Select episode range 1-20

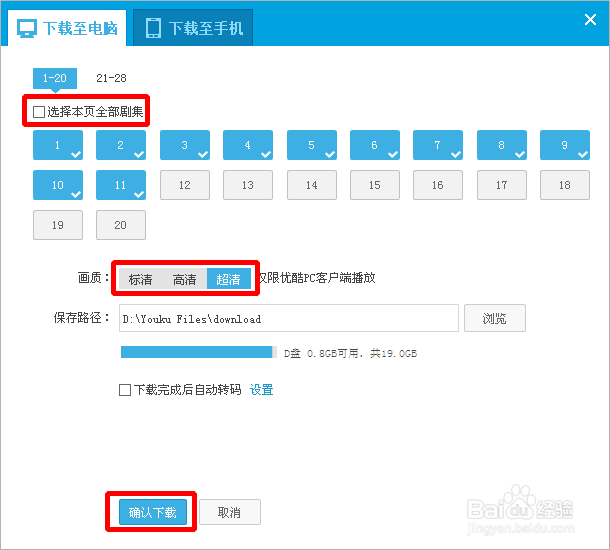click(55, 78)
